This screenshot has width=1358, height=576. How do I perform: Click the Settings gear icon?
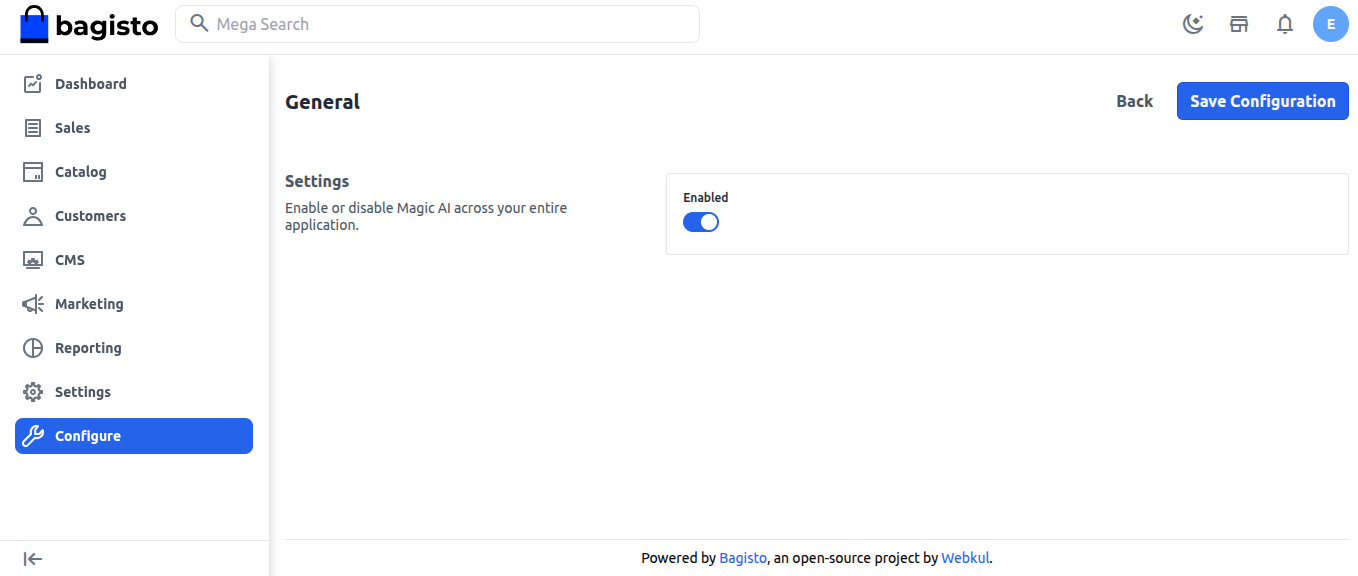[x=33, y=392]
